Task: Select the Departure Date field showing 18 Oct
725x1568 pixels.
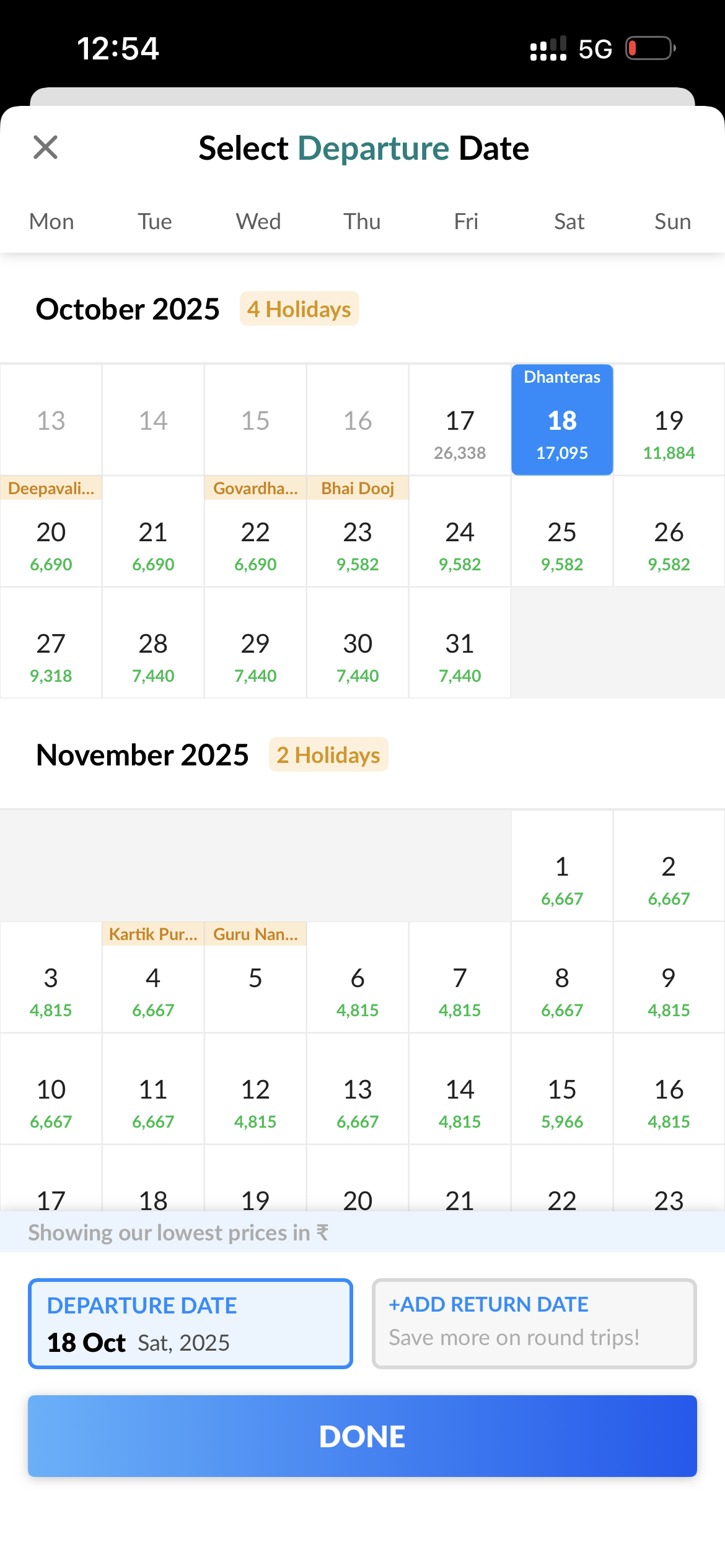Action: pos(190,1323)
